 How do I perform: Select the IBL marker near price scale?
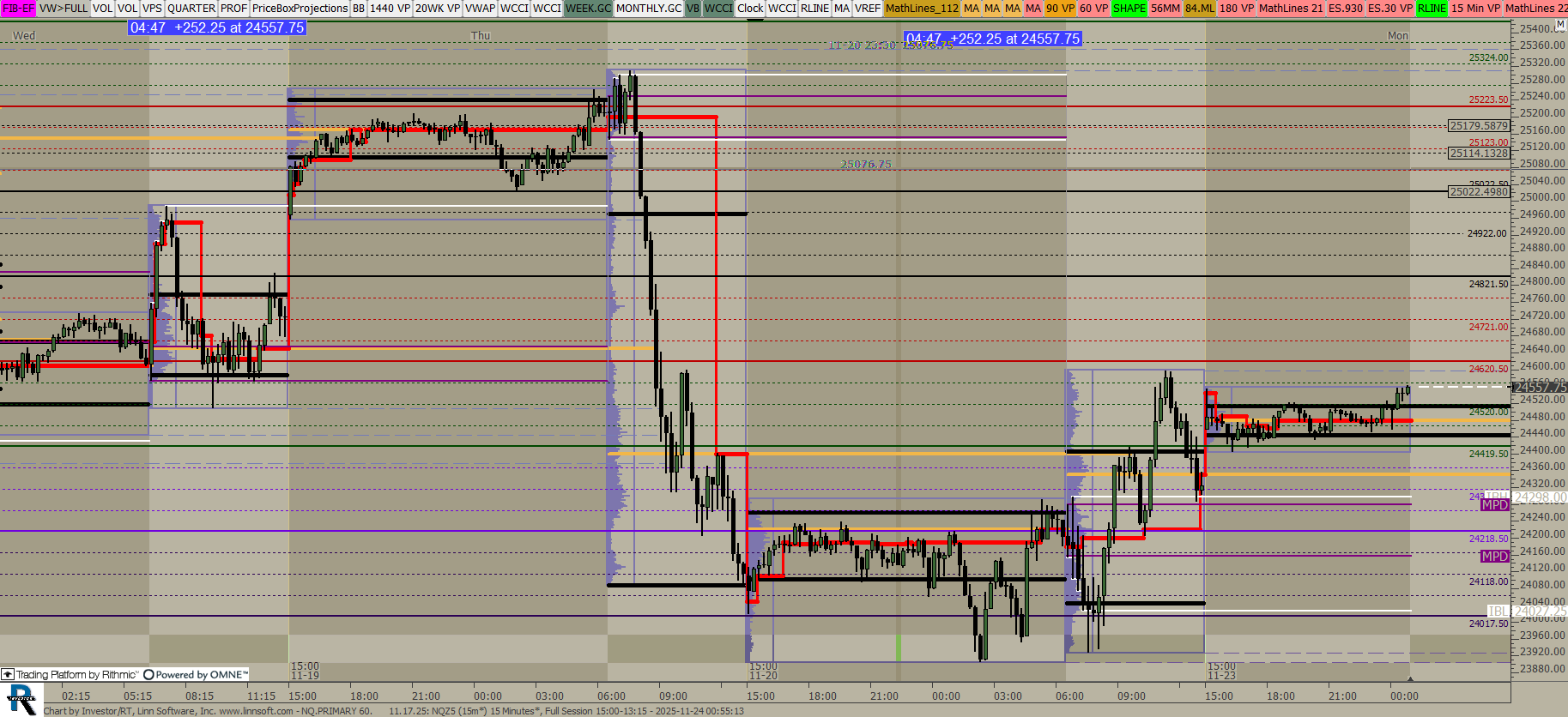pos(1497,612)
